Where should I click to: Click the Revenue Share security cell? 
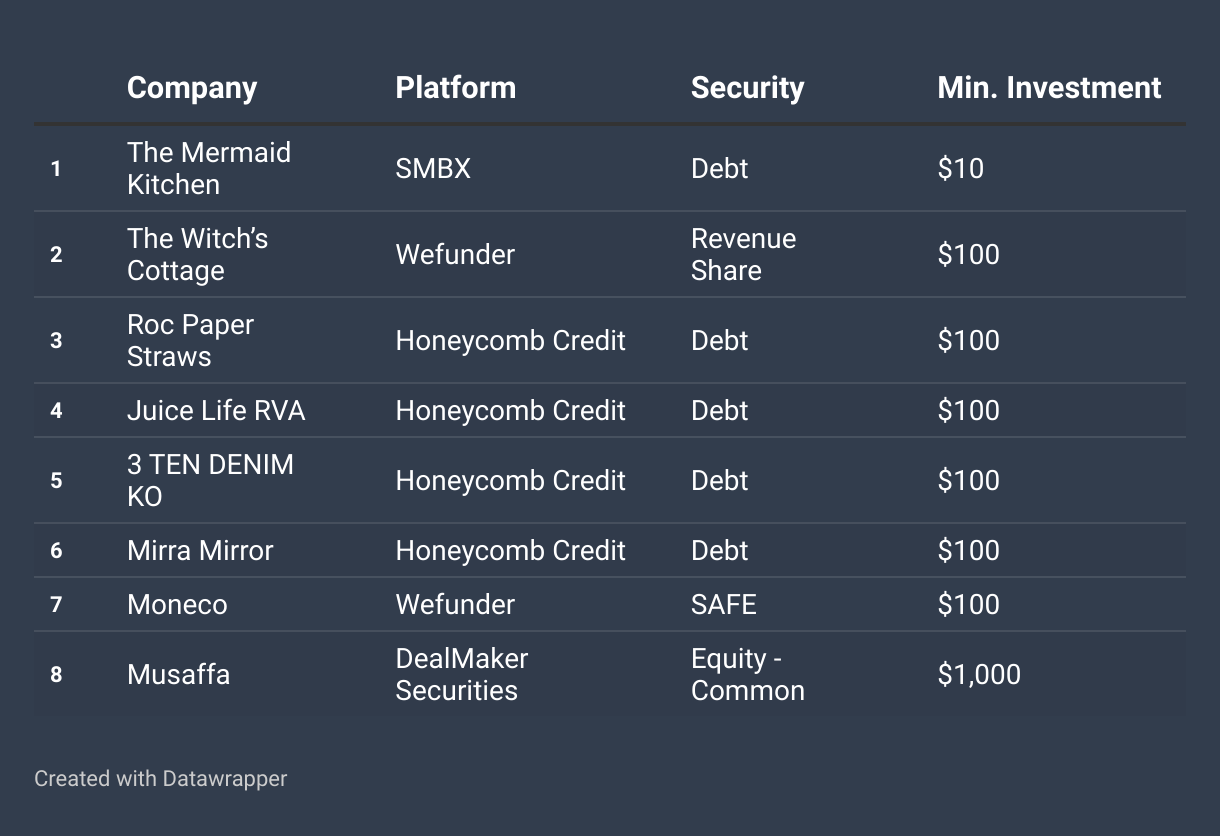744,254
